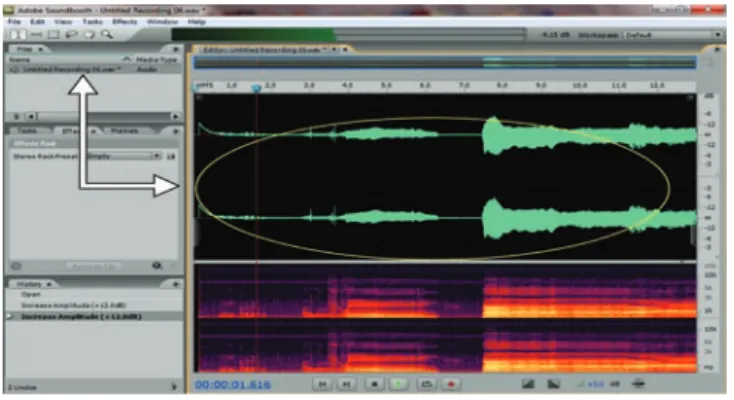The width and height of the screenshot is (734, 400).
Task: Switch to the Markers tab
Action: pyautogui.click(x=125, y=131)
